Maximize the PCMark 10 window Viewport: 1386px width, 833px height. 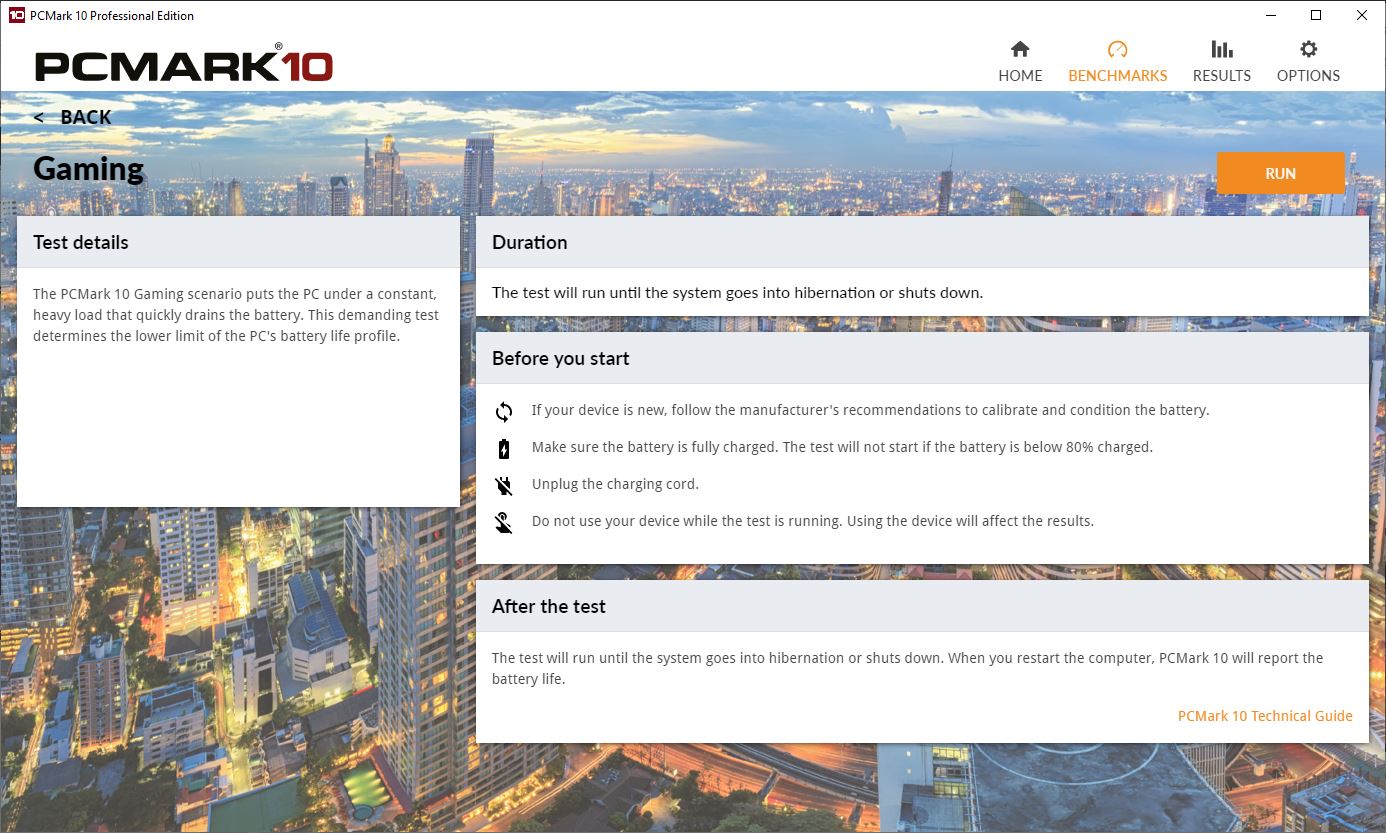coord(1316,15)
